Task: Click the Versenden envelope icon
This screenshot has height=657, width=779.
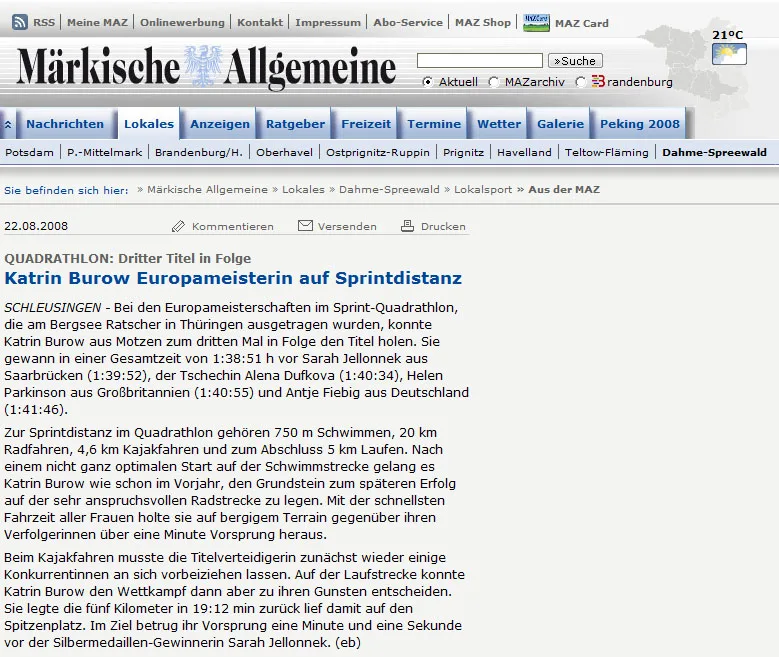Action: [305, 226]
